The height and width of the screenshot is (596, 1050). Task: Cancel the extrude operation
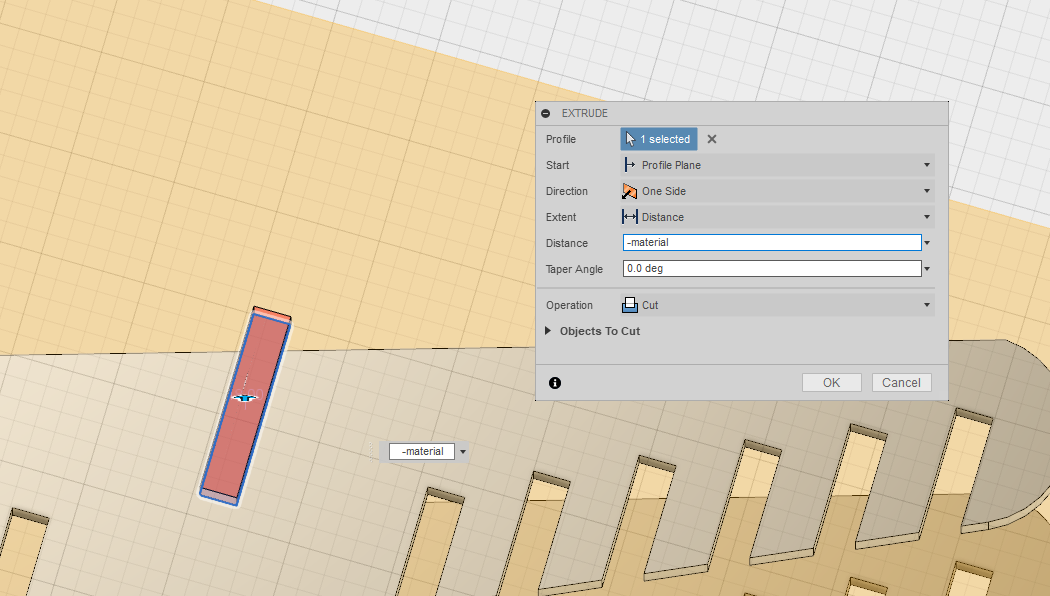tap(901, 382)
